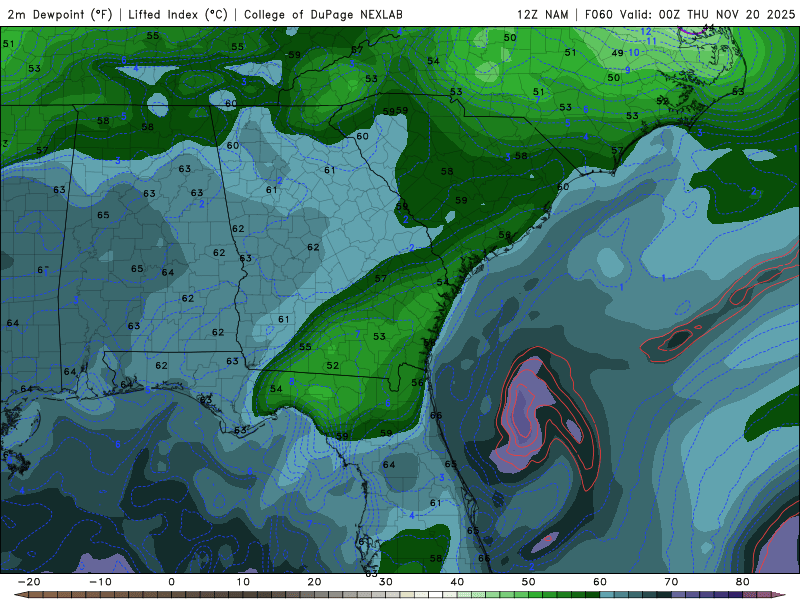Click the blue '11' lifted index contour label
The image size is (800, 600).
point(652,41)
